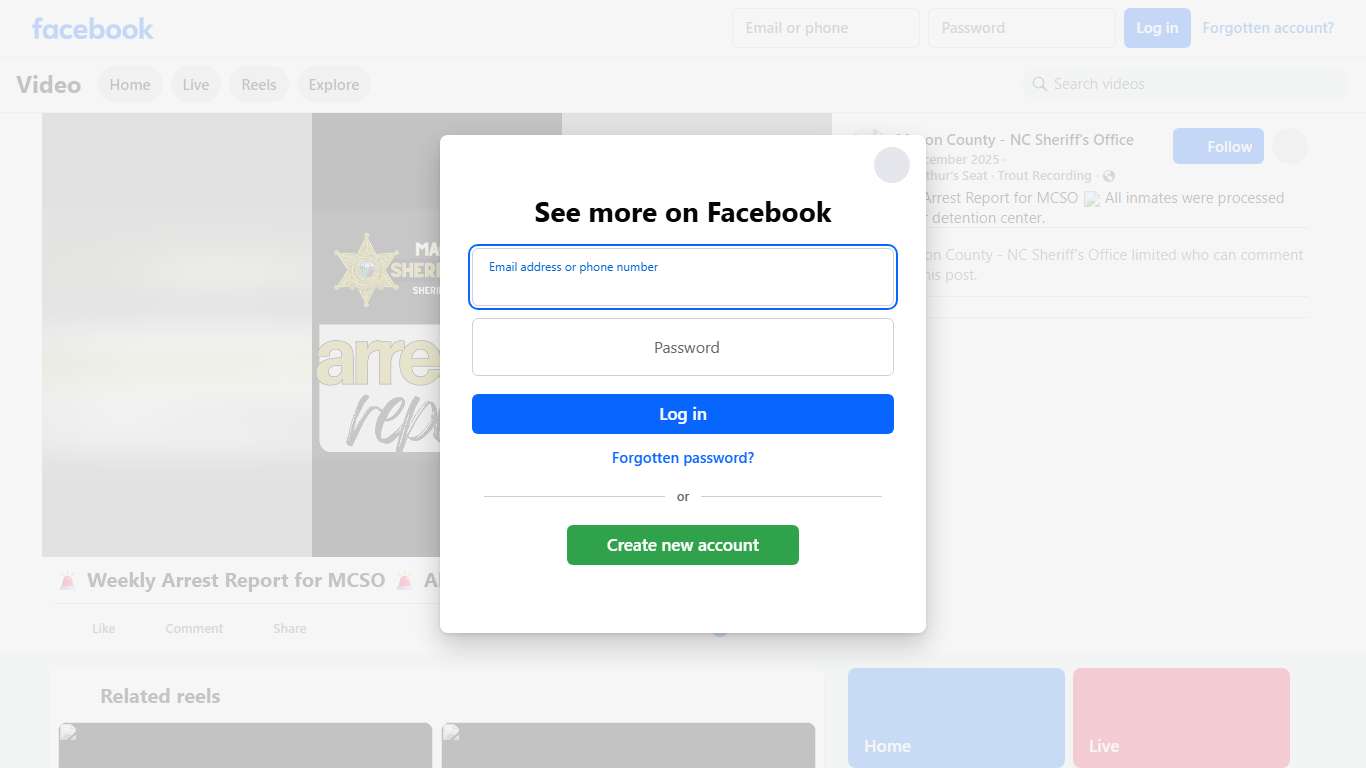Click the header Email or phone field
The image size is (1366, 768).
coord(826,28)
